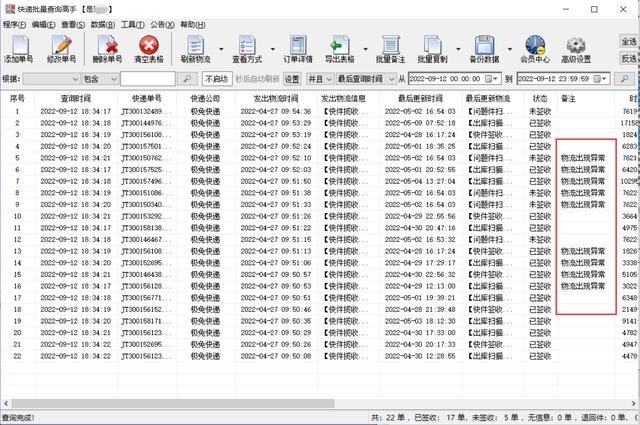Open the 帮助(H) menu
Image resolution: width=640 pixels, height=425 pixels.
[193, 25]
